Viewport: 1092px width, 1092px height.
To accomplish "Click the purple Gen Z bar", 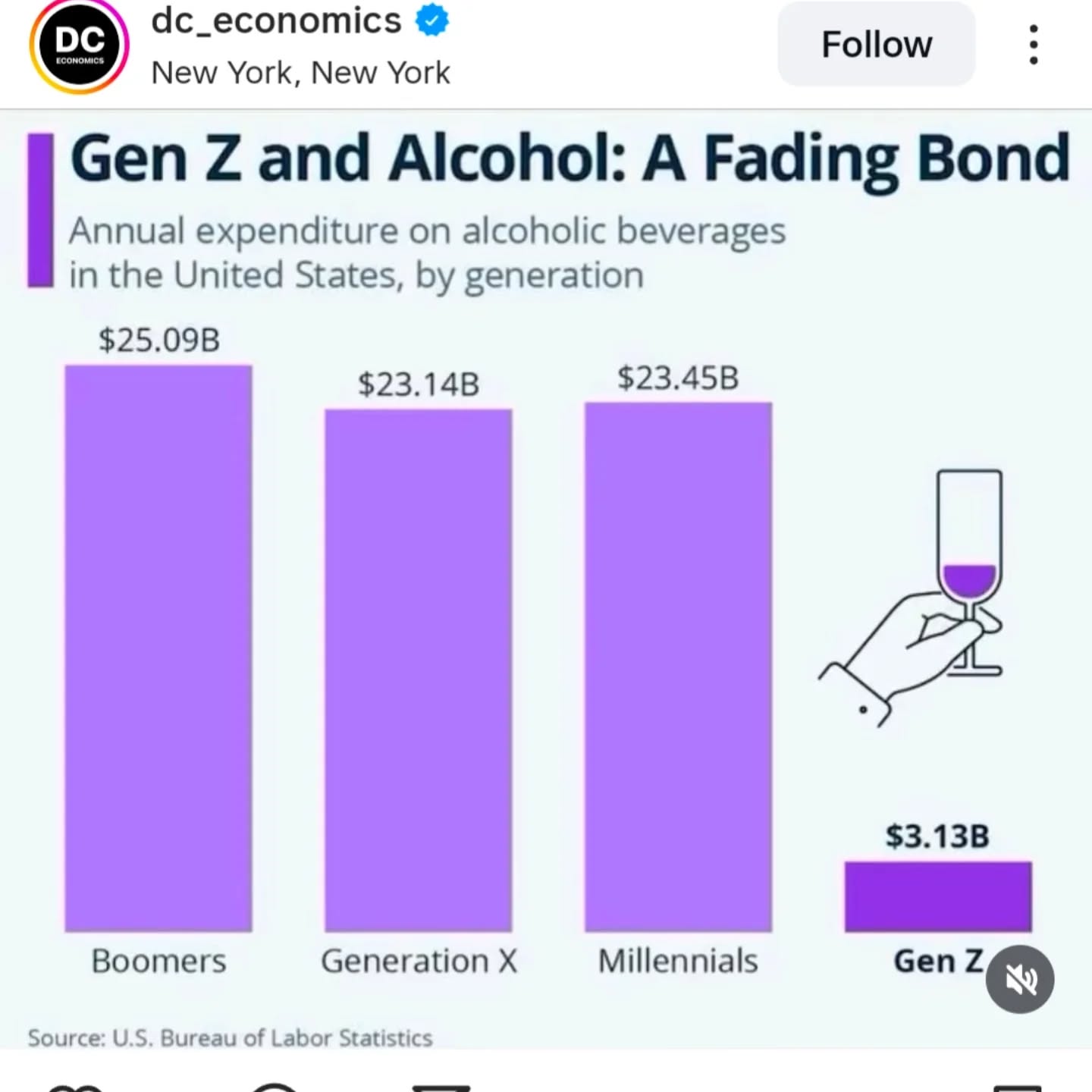I will 937,896.
